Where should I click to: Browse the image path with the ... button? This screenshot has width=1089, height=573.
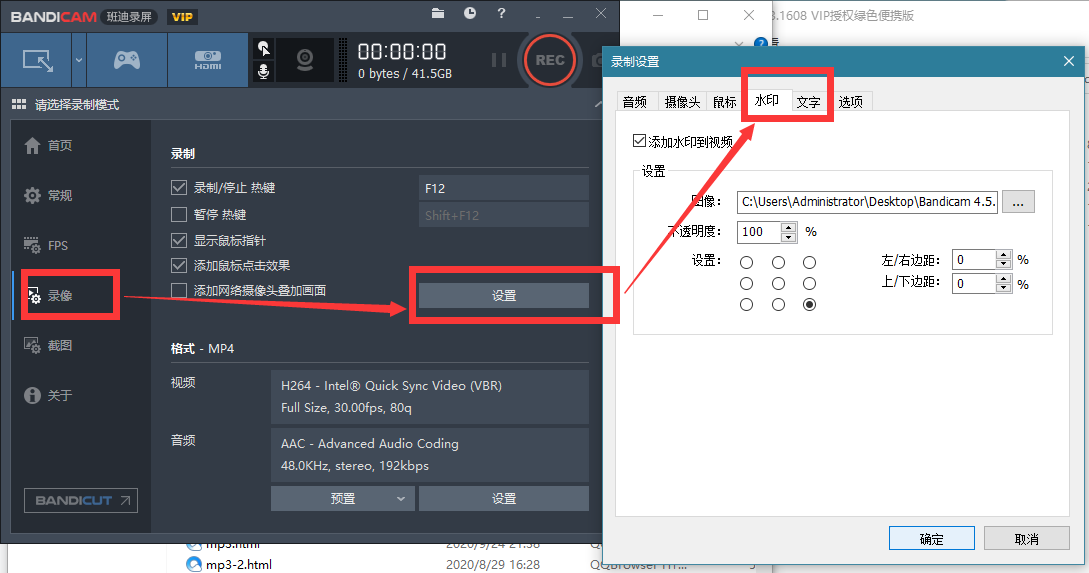coord(1018,202)
